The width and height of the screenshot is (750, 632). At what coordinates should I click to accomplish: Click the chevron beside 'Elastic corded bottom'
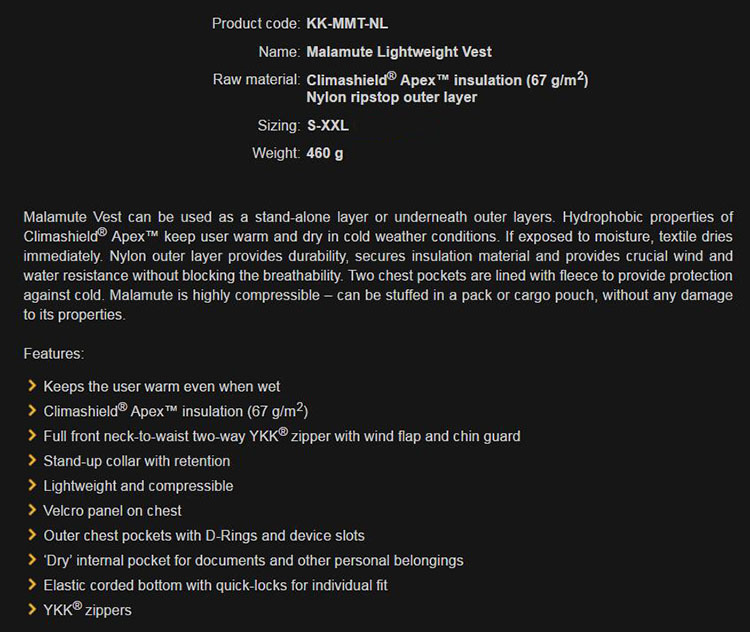tap(32, 585)
